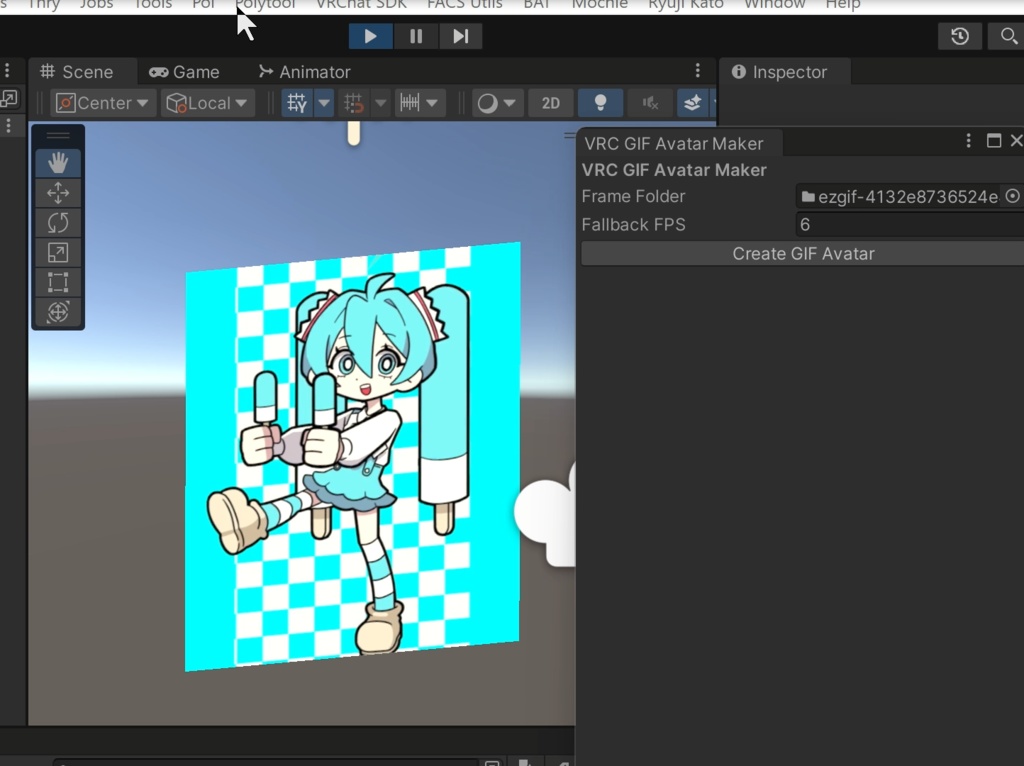Select the Rect Transform tool
Viewport: 1024px width, 766px height.
click(58, 282)
